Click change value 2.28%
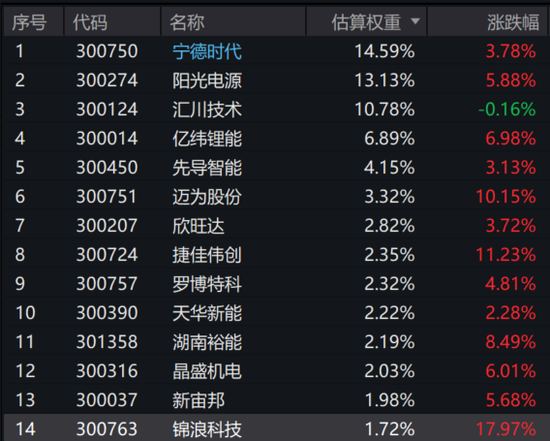This screenshot has height=441, width=550. point(511,313)
